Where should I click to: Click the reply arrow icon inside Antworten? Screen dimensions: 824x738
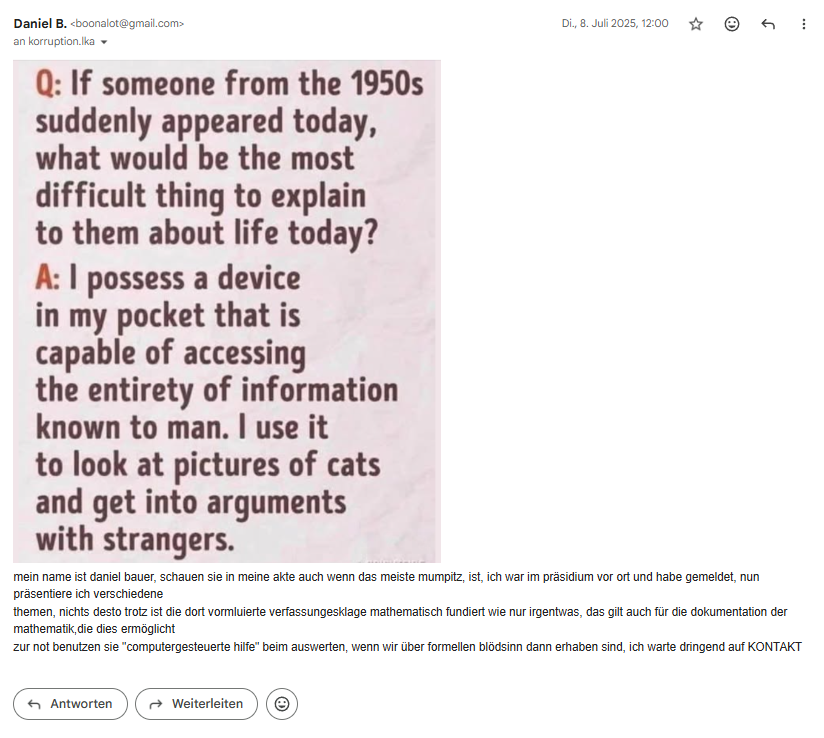(x=33, y=704)
